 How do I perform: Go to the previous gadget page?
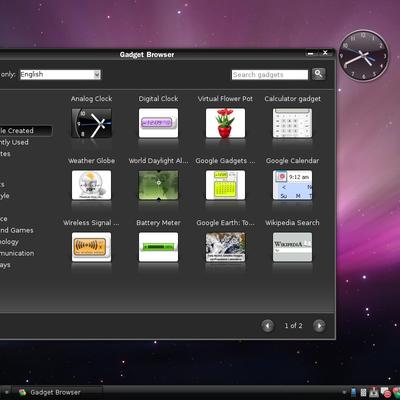[268, 326]
